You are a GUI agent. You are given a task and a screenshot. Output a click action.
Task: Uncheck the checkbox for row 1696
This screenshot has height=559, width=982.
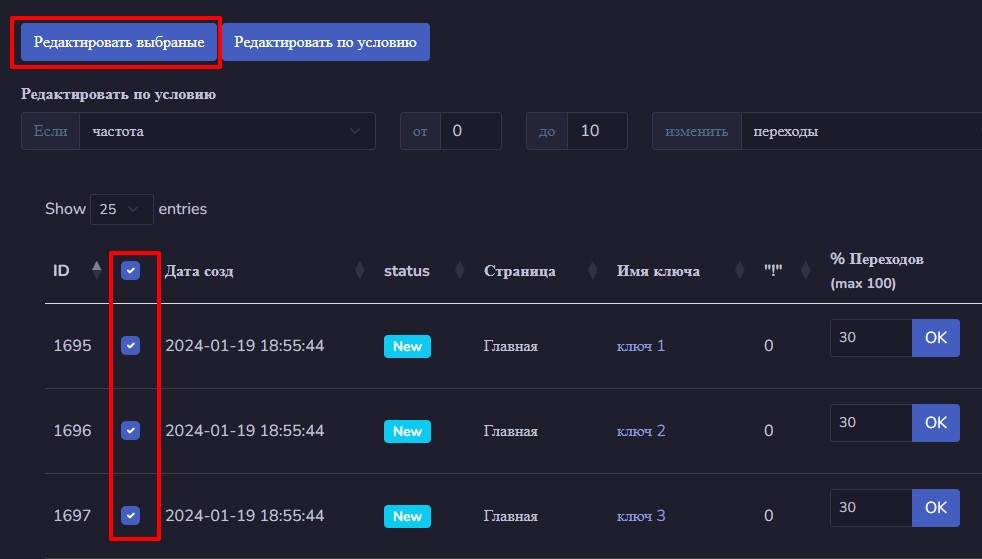[x=130, y=430]
